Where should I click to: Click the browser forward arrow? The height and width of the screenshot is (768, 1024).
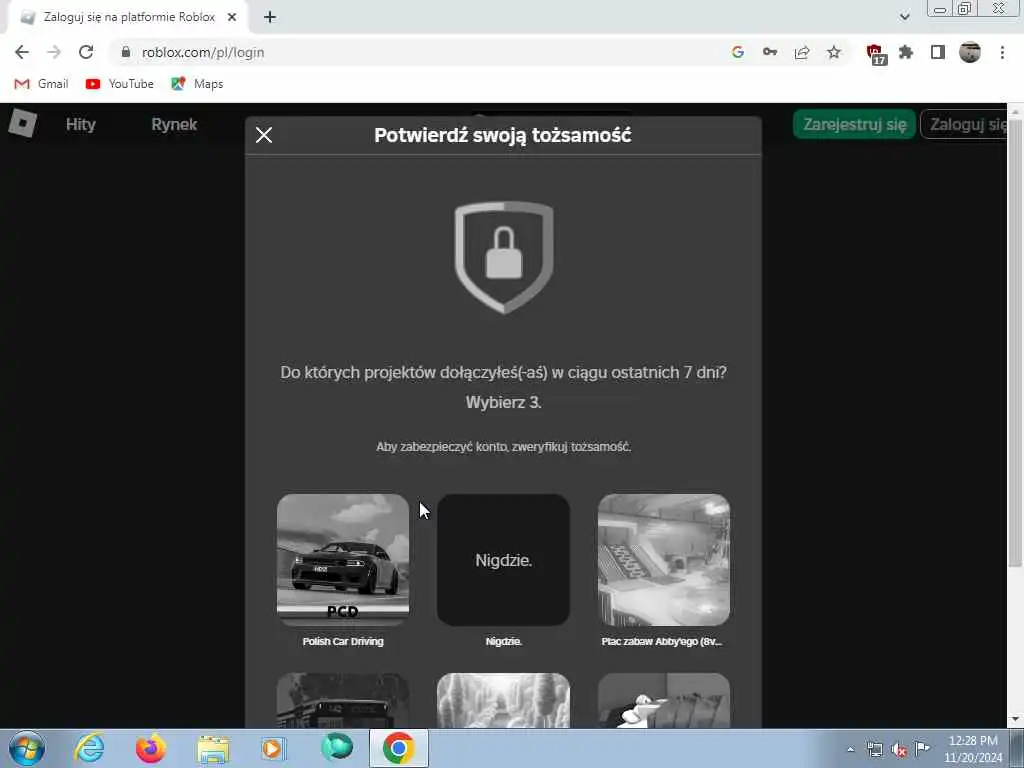[x=54, y=52]
